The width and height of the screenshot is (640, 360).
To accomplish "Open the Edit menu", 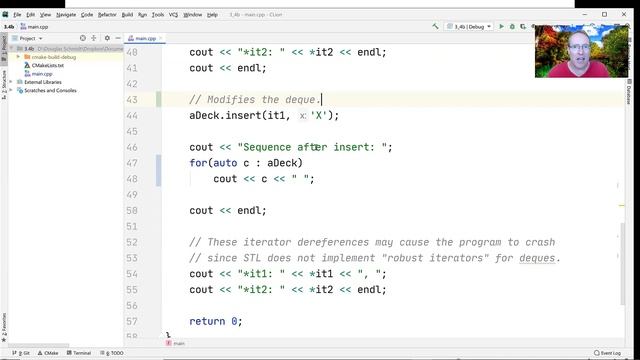I will click(x=31, y=14).
